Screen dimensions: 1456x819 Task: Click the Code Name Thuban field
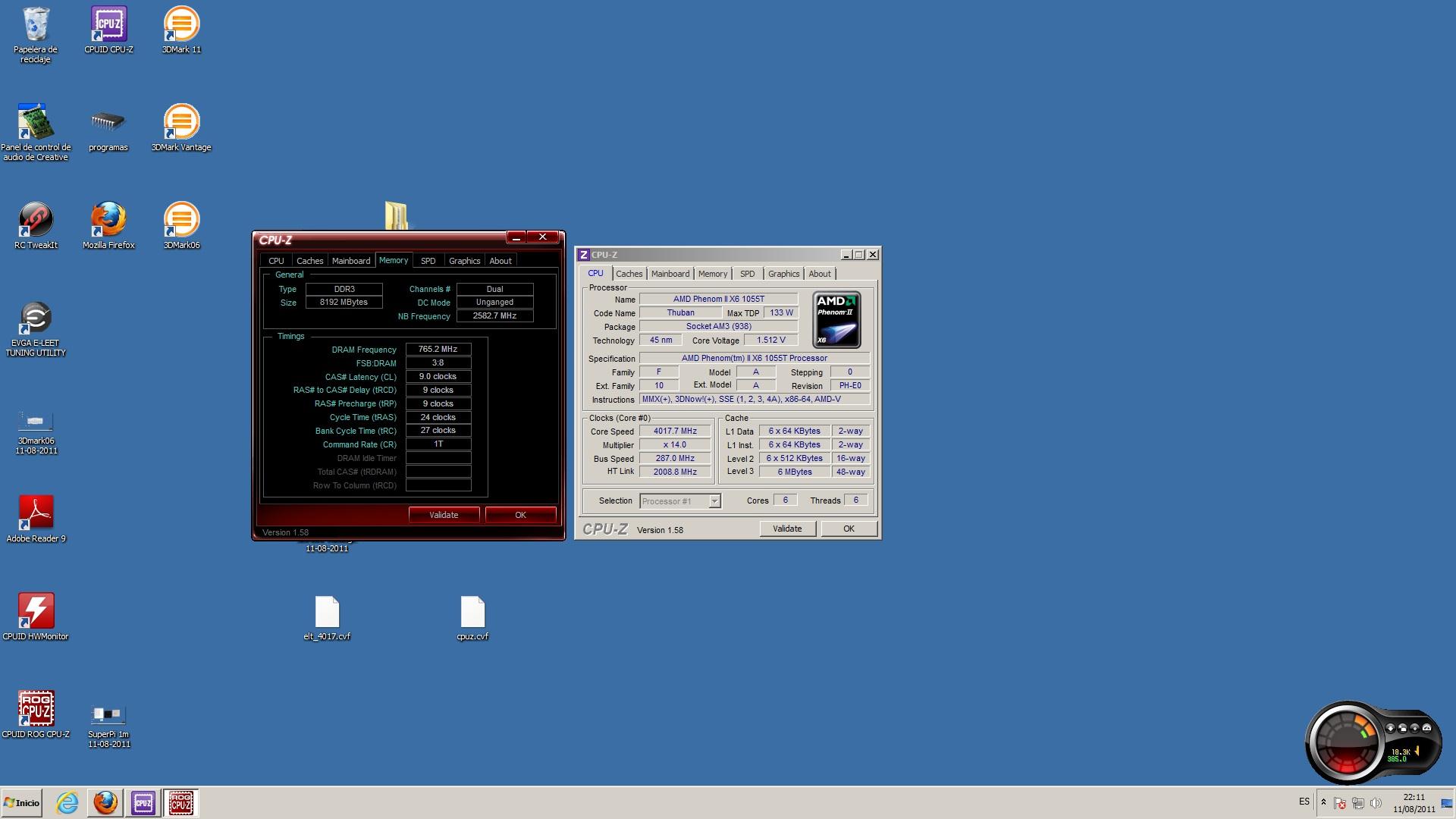coord(680,313)
